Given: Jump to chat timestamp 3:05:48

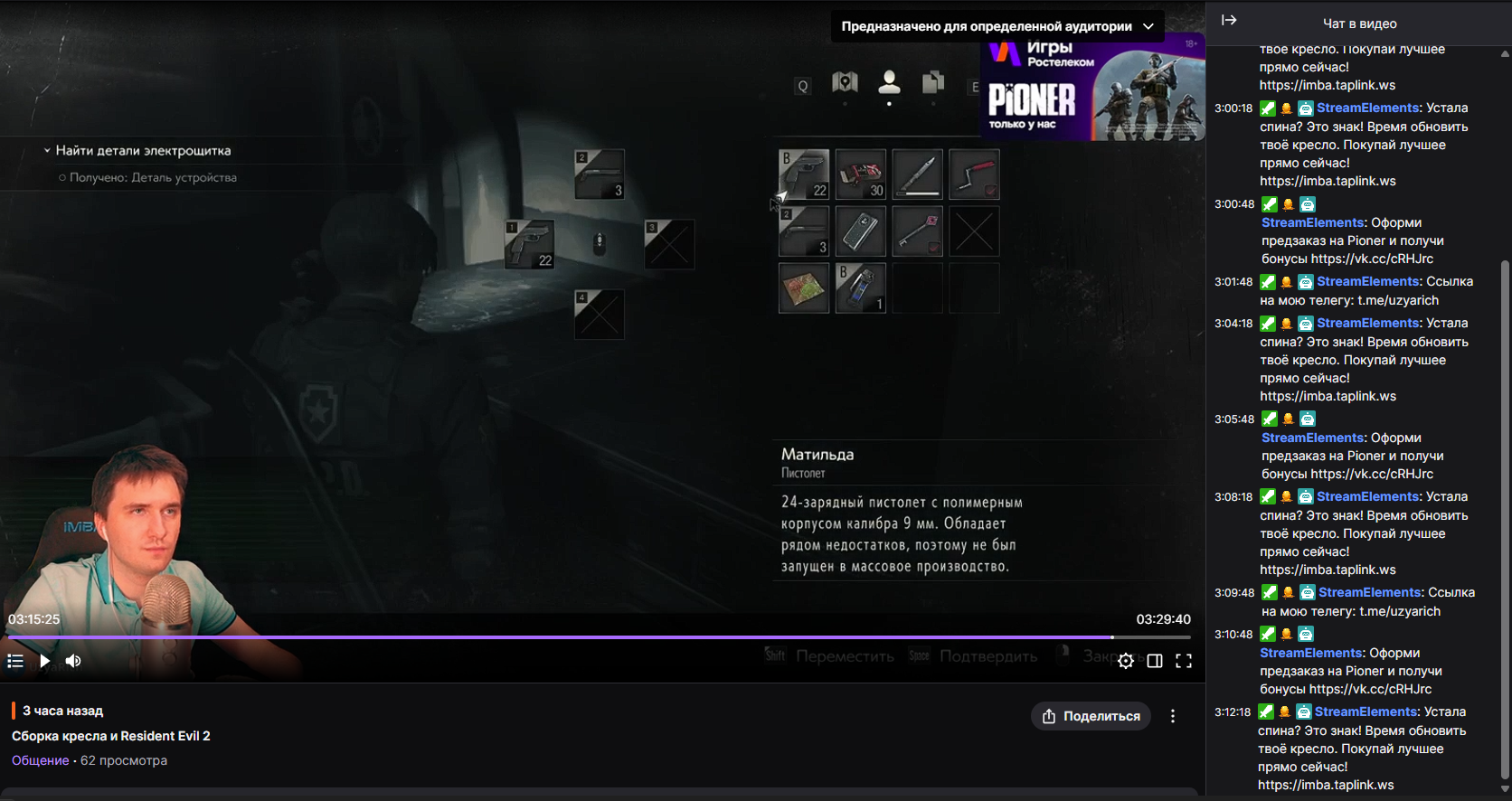Looking at the screenshot, I should coord(1234,419).
